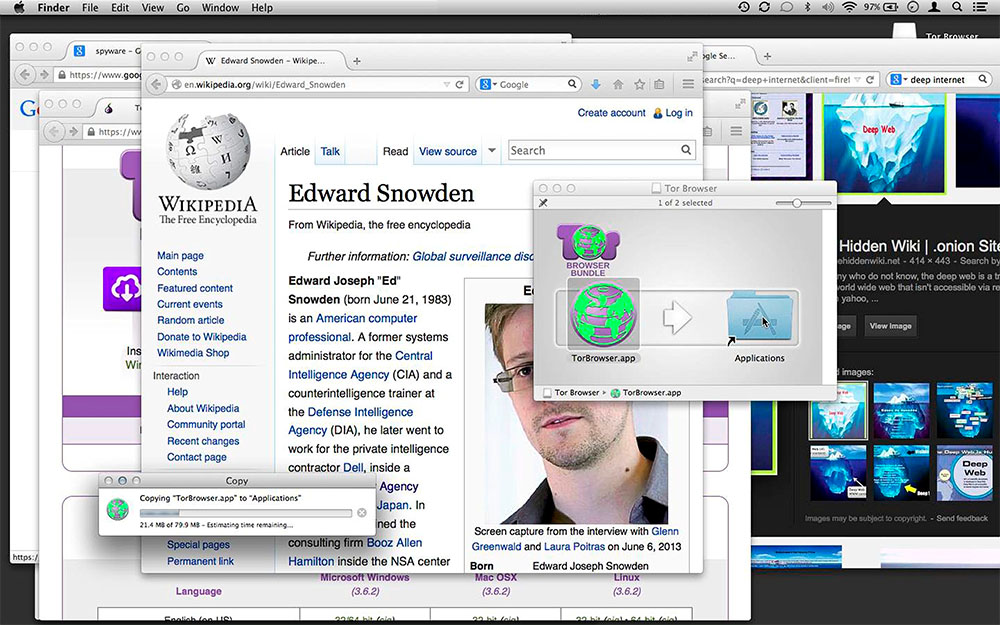This screenshot has width=1000, height=625.
Task: Select the Article tab
Action: coord(295,151)
